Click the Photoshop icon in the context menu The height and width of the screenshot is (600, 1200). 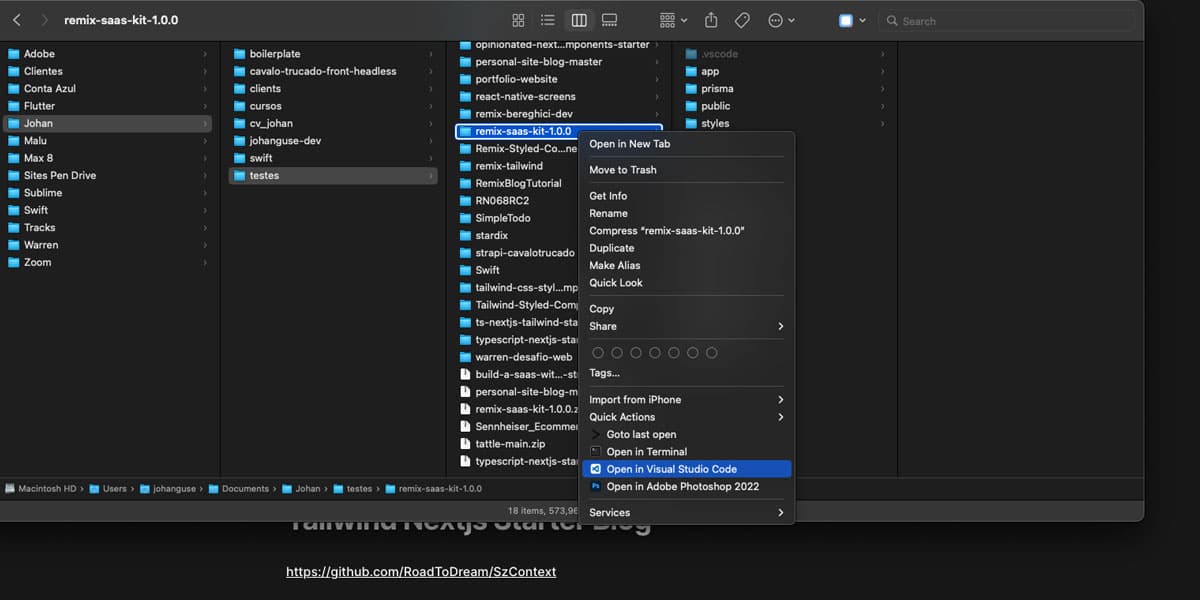pos(594,486)
